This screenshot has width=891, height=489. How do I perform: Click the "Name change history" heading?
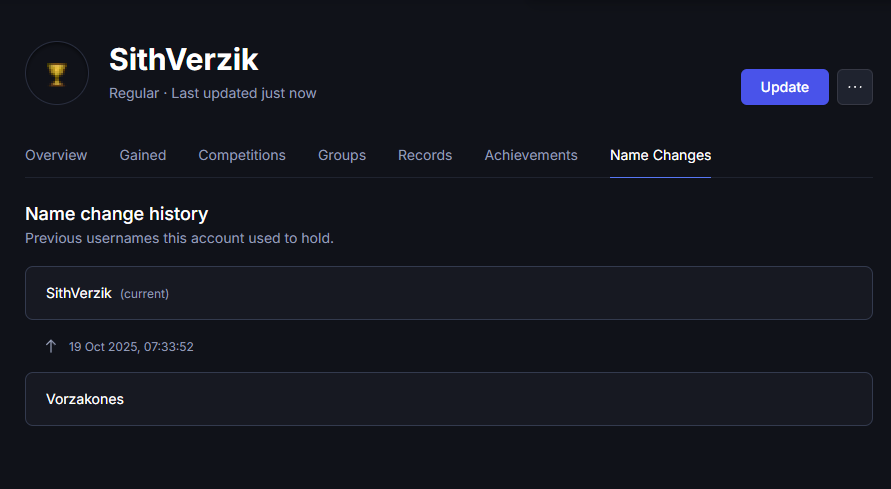pos(116,214)
